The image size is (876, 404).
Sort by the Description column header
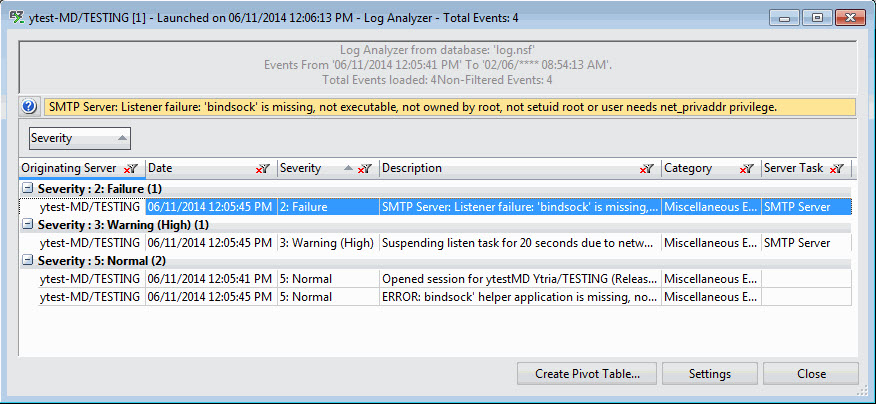[x=500, y=169]
